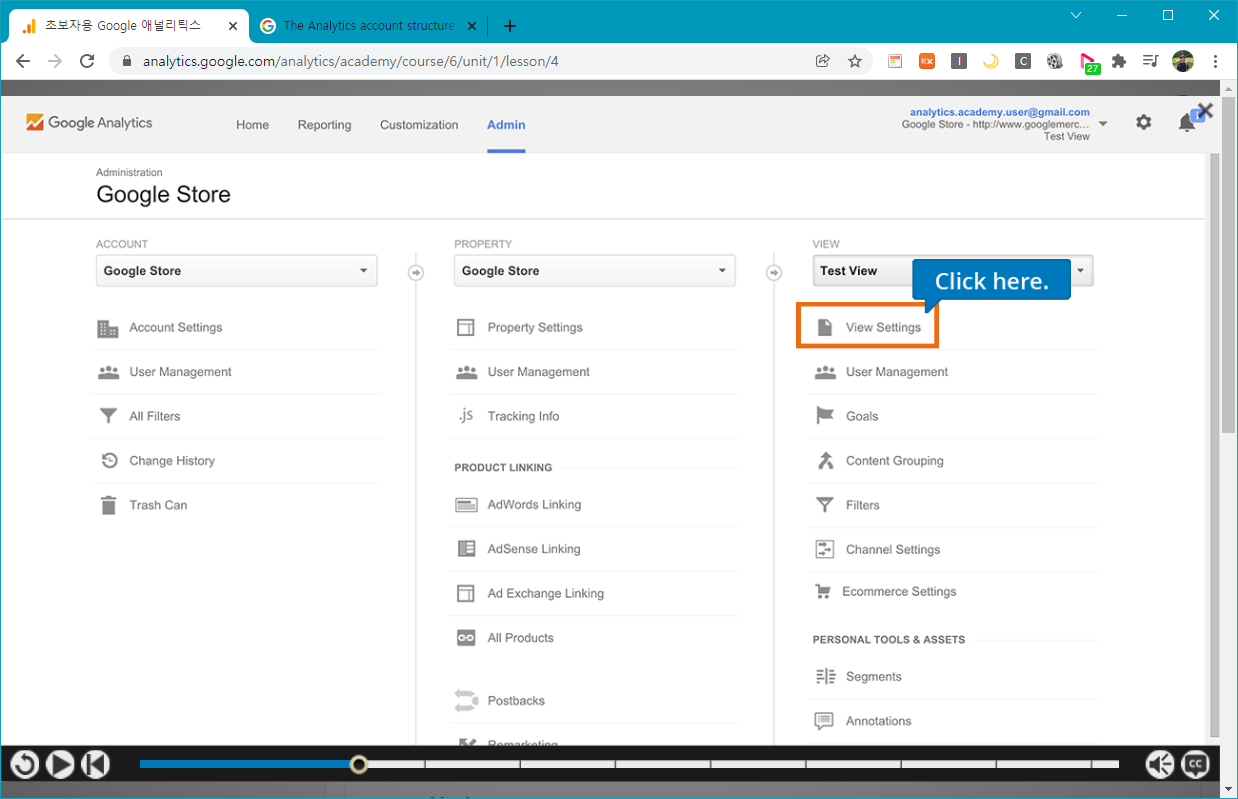Close the lesson overlay X button
1238x799 pixels.
click(x=1205, y=111)
